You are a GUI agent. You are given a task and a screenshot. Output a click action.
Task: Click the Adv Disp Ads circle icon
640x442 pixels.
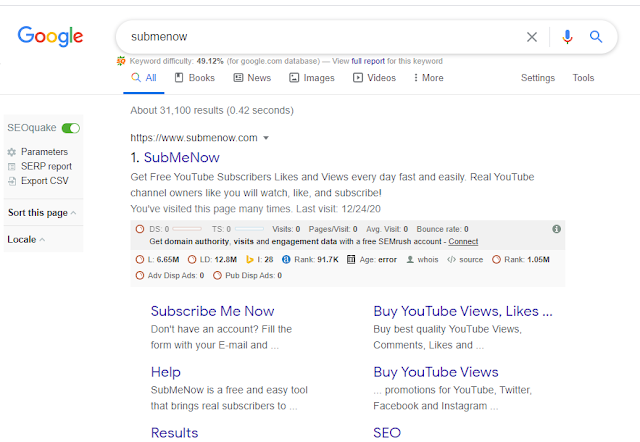pyautogui.click(x=140, y=275)
